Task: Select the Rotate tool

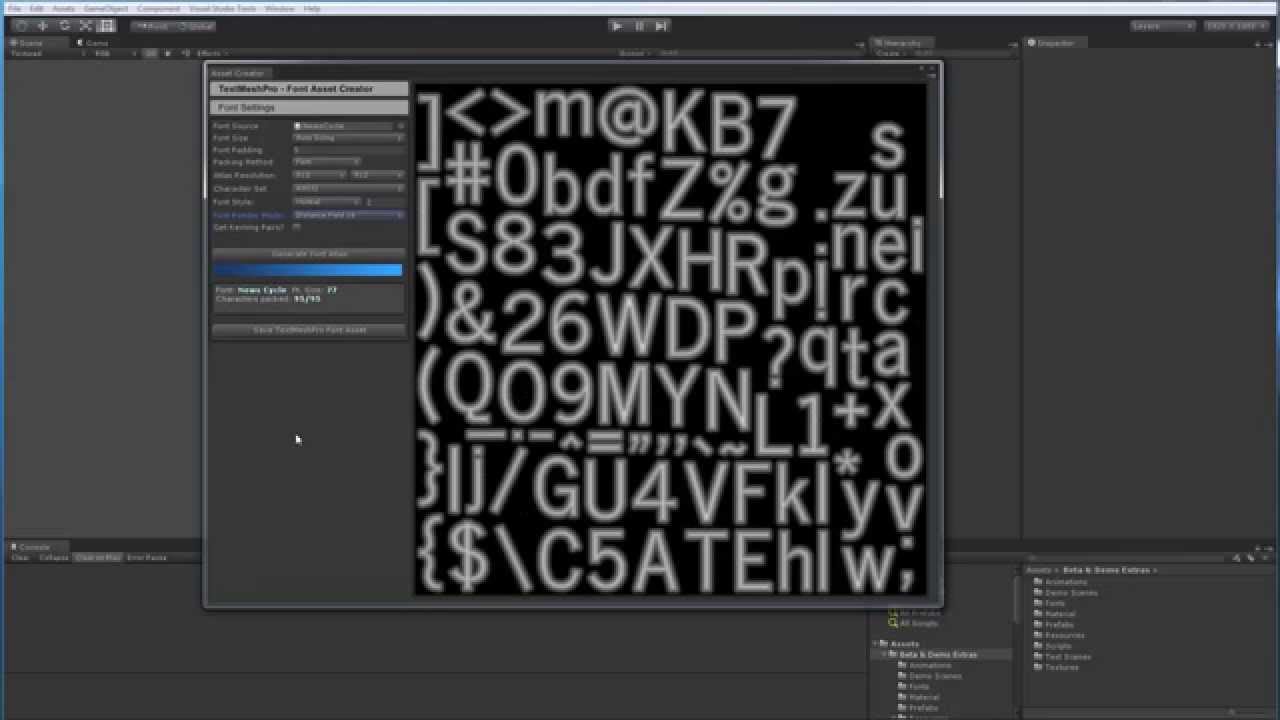Action: pos(64,26)
